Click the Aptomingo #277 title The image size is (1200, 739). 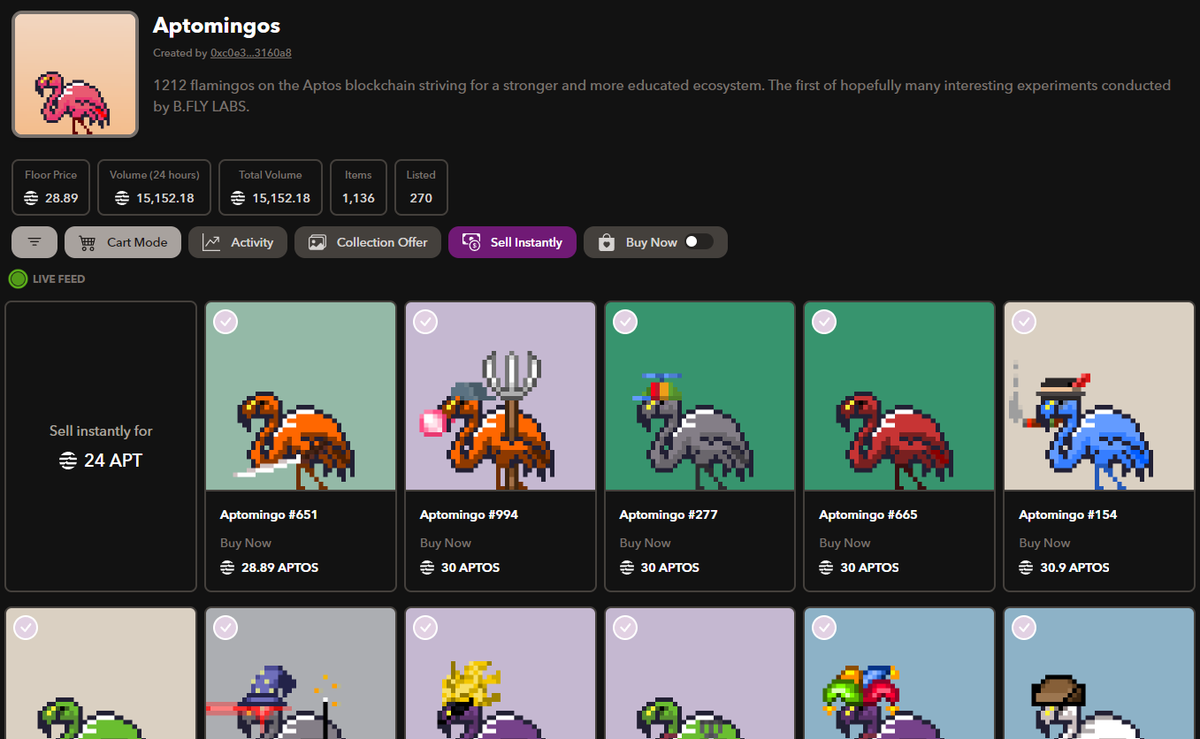[x=668, y=515]
